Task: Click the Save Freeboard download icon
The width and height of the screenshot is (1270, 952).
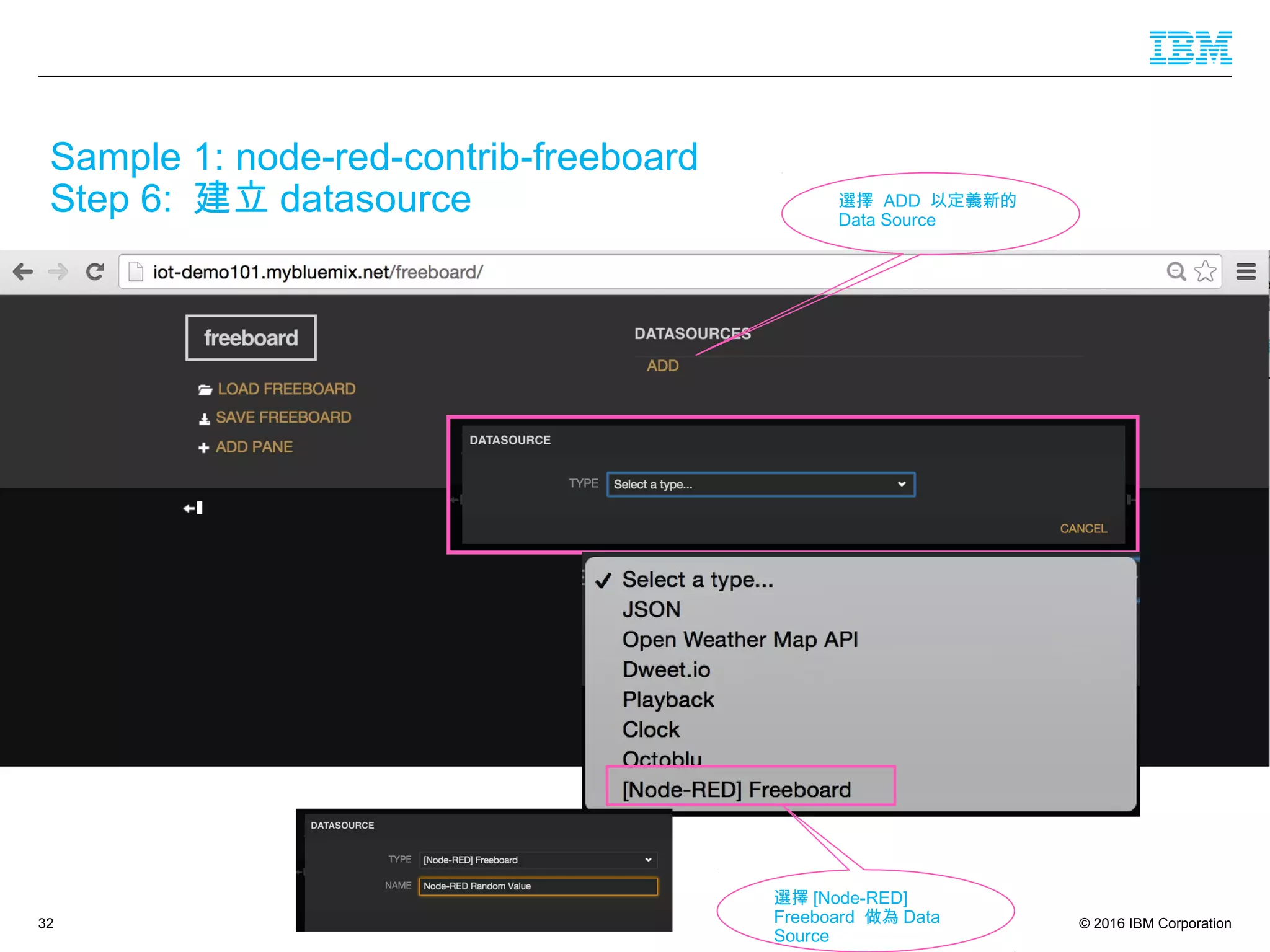Action: tap(204, 418)
